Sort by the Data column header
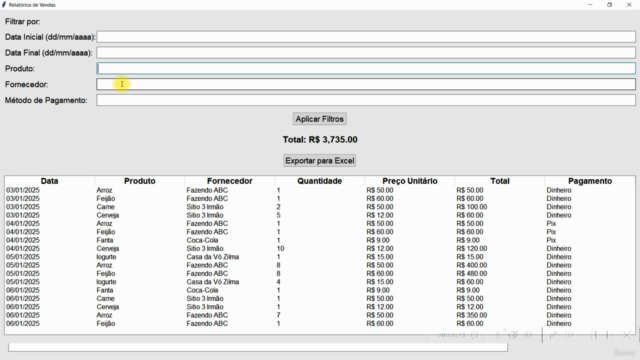 (49, 181)
